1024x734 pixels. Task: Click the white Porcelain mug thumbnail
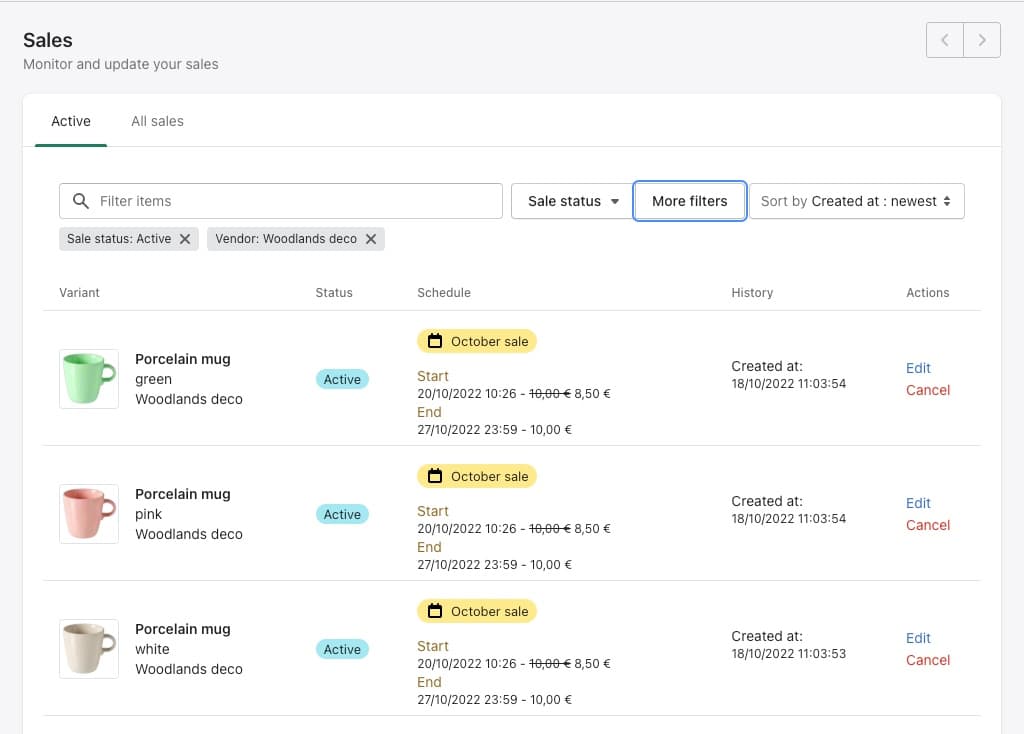coord(89,649)
